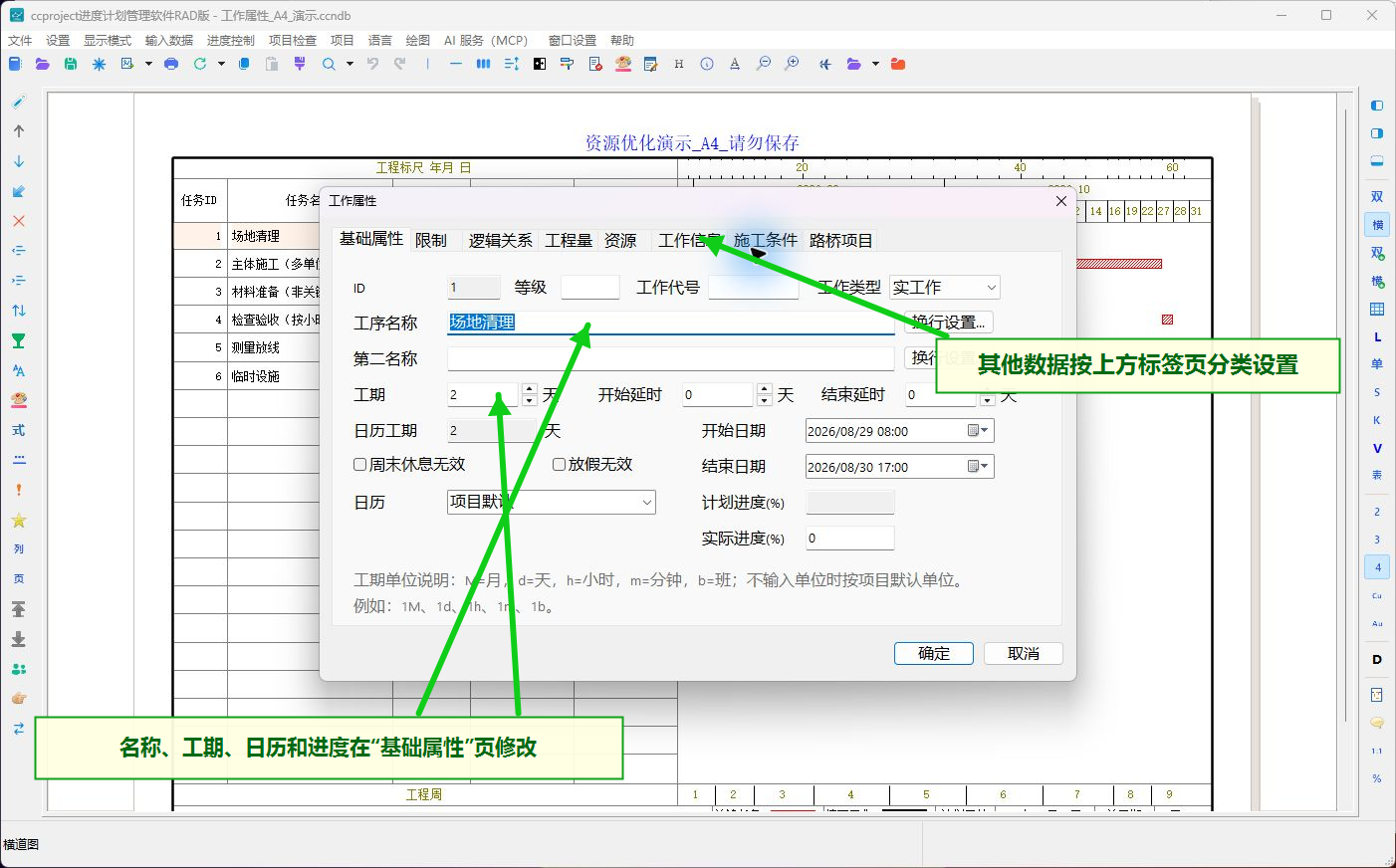The width and height of the screenshot is (1396, 868).
Task: Increase 开始延时 with the stepper up arrow
Action: click(x=764, y=389)
